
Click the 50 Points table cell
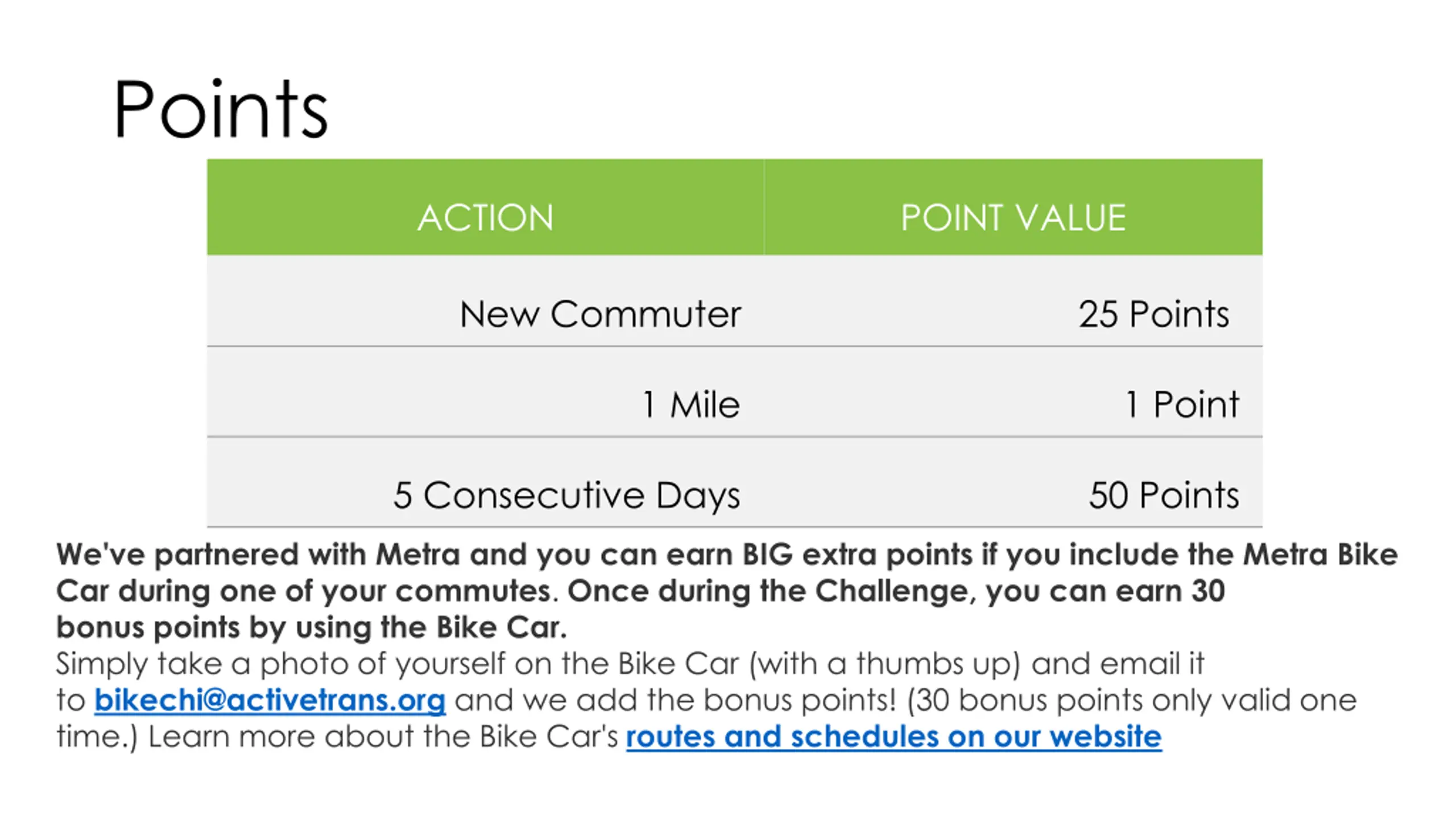(x=1013, y=482)
